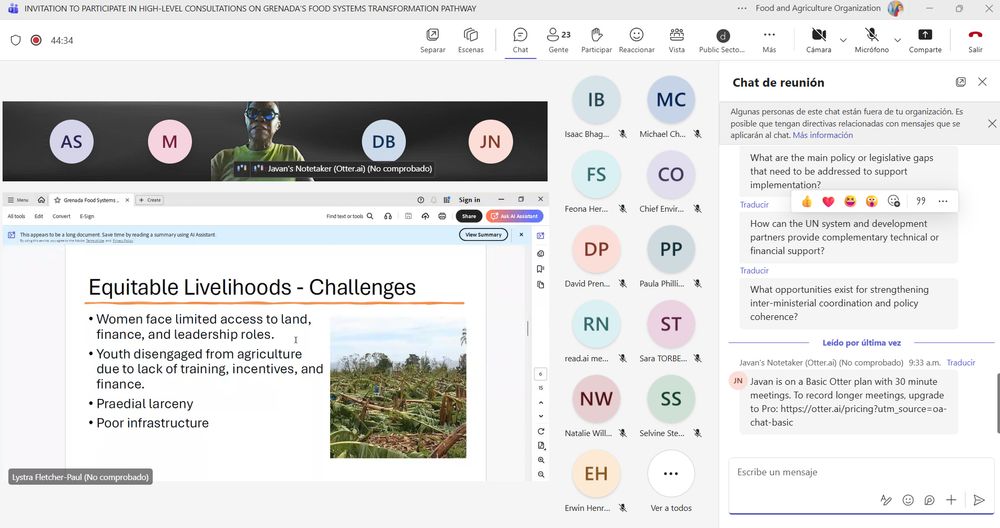This screenshot has height=528, width=1000.
Task: Add attachment with plus icon
Action: click(x=951, y=500)
